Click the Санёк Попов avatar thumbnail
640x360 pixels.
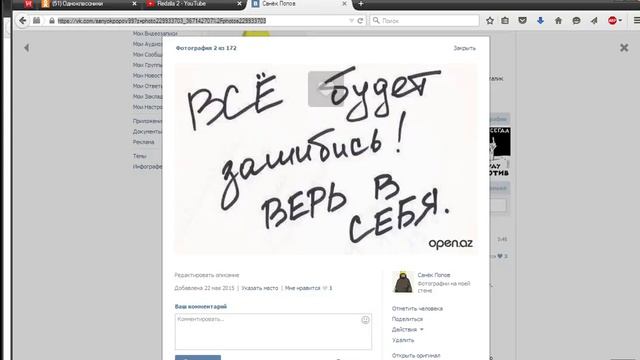pyautogui.click(x=403, y=282)
